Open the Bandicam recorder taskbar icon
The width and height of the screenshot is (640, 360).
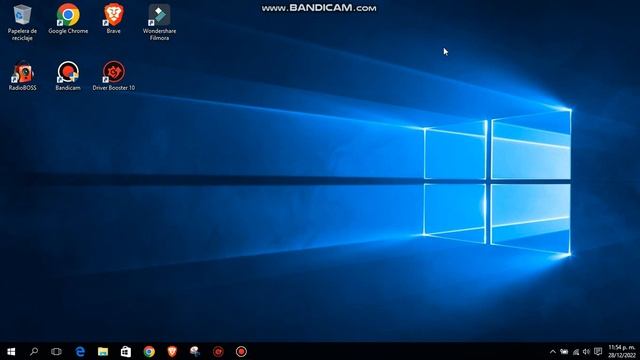241,351
